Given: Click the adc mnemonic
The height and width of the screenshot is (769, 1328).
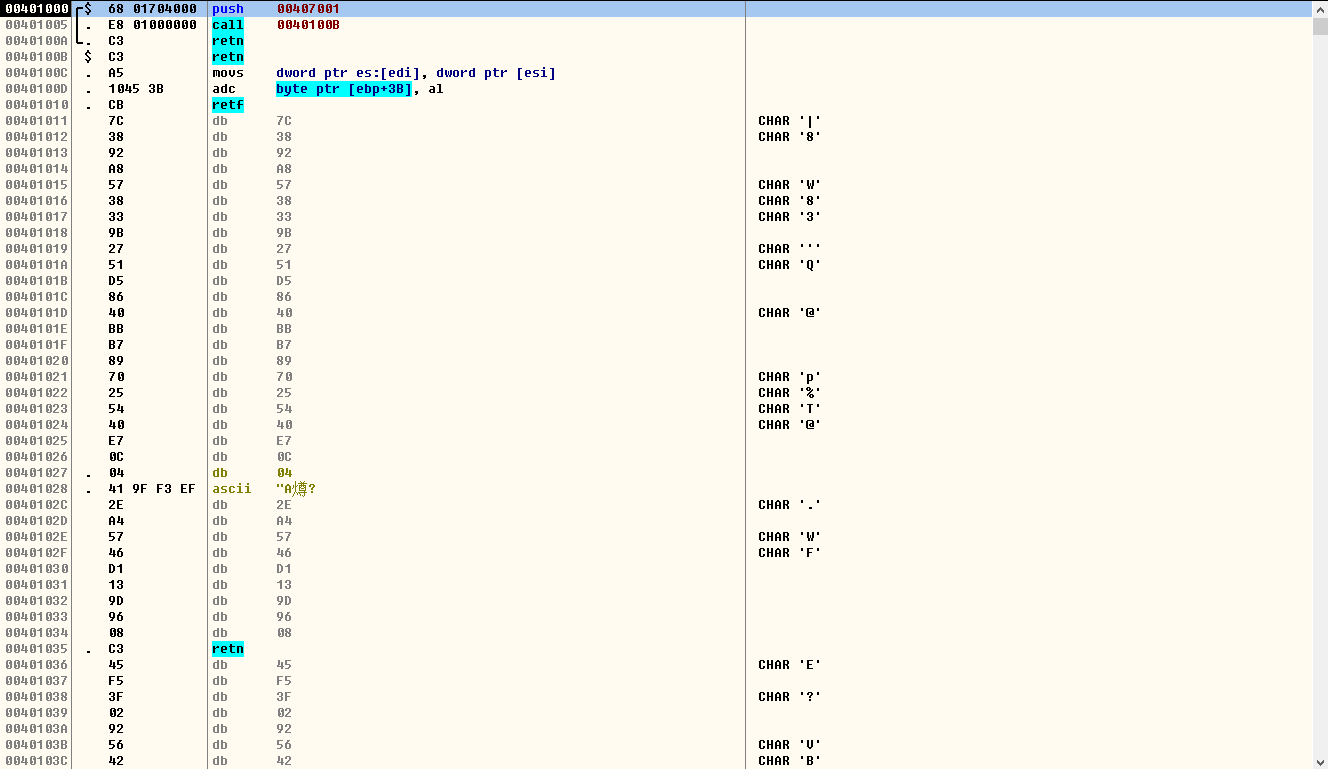Looking at the screenshot, I should coord(223,89).
